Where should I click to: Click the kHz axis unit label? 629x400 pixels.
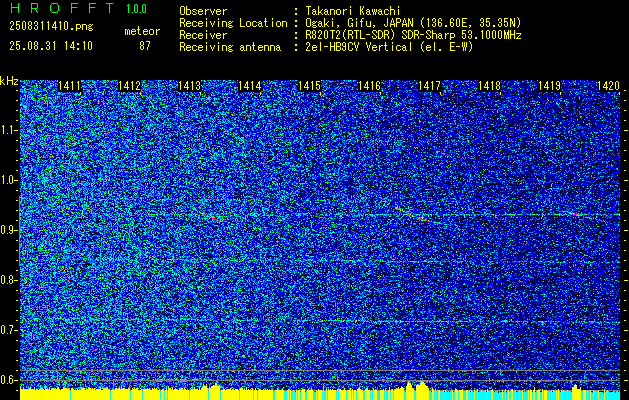coord(9,81)
